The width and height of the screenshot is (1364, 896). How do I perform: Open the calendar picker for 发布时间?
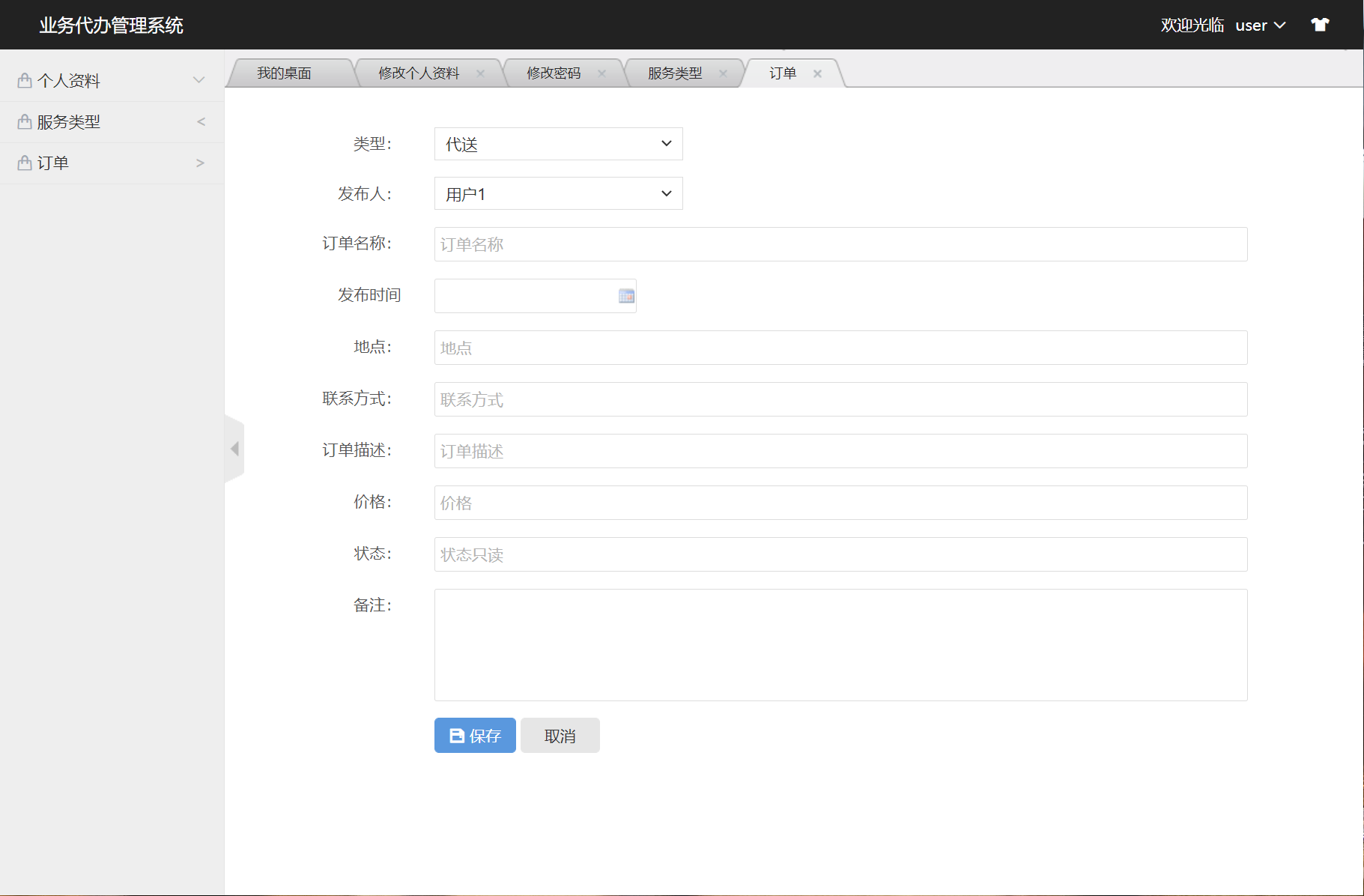pyautogui.click(x=625, y=297)
